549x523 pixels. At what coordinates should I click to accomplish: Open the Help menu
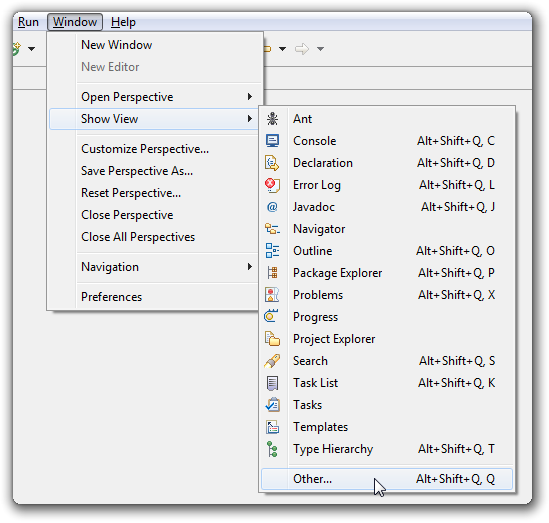[x=123, y=22]
